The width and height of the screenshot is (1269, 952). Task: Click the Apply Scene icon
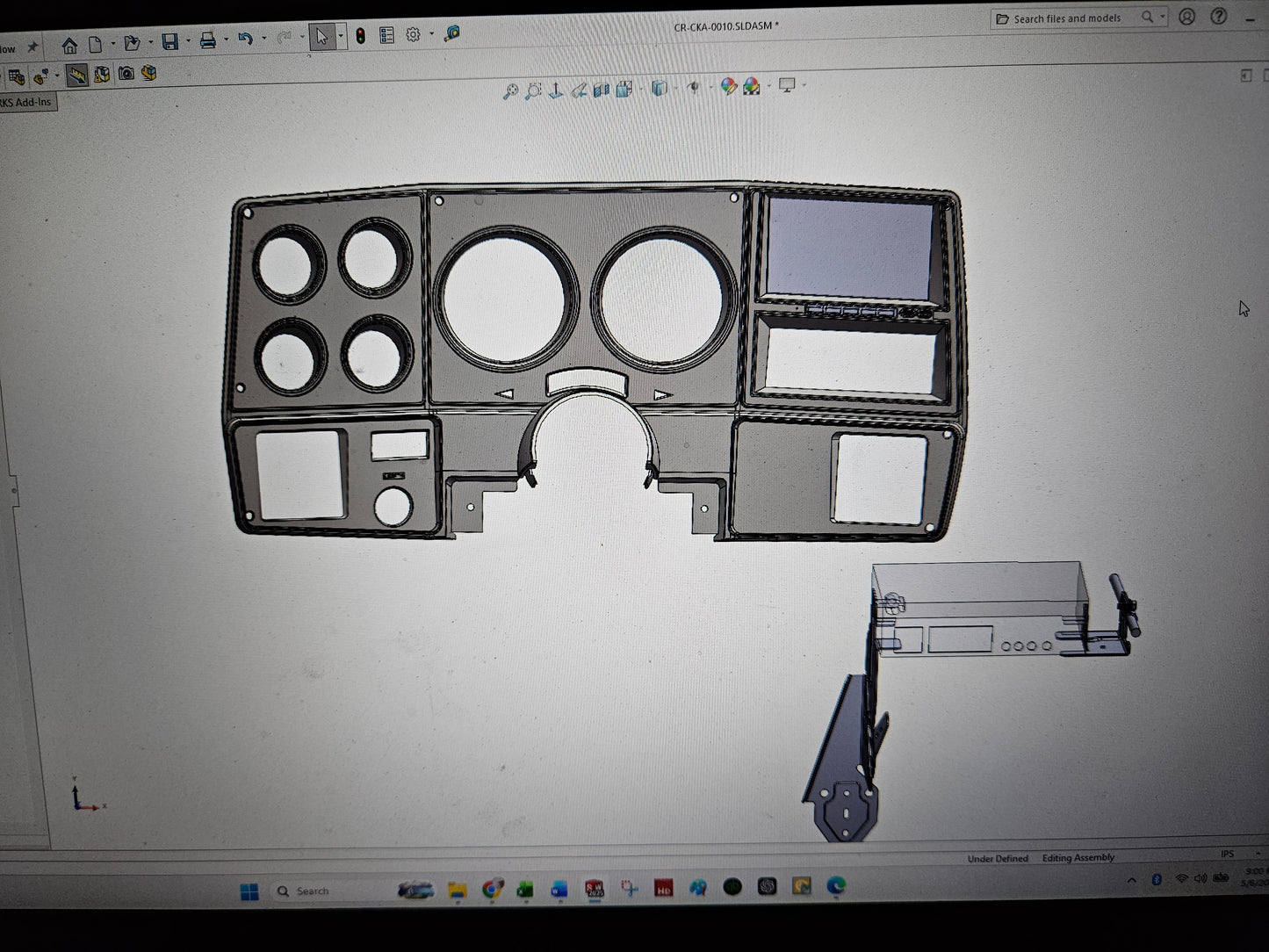[x=752, y=86]
